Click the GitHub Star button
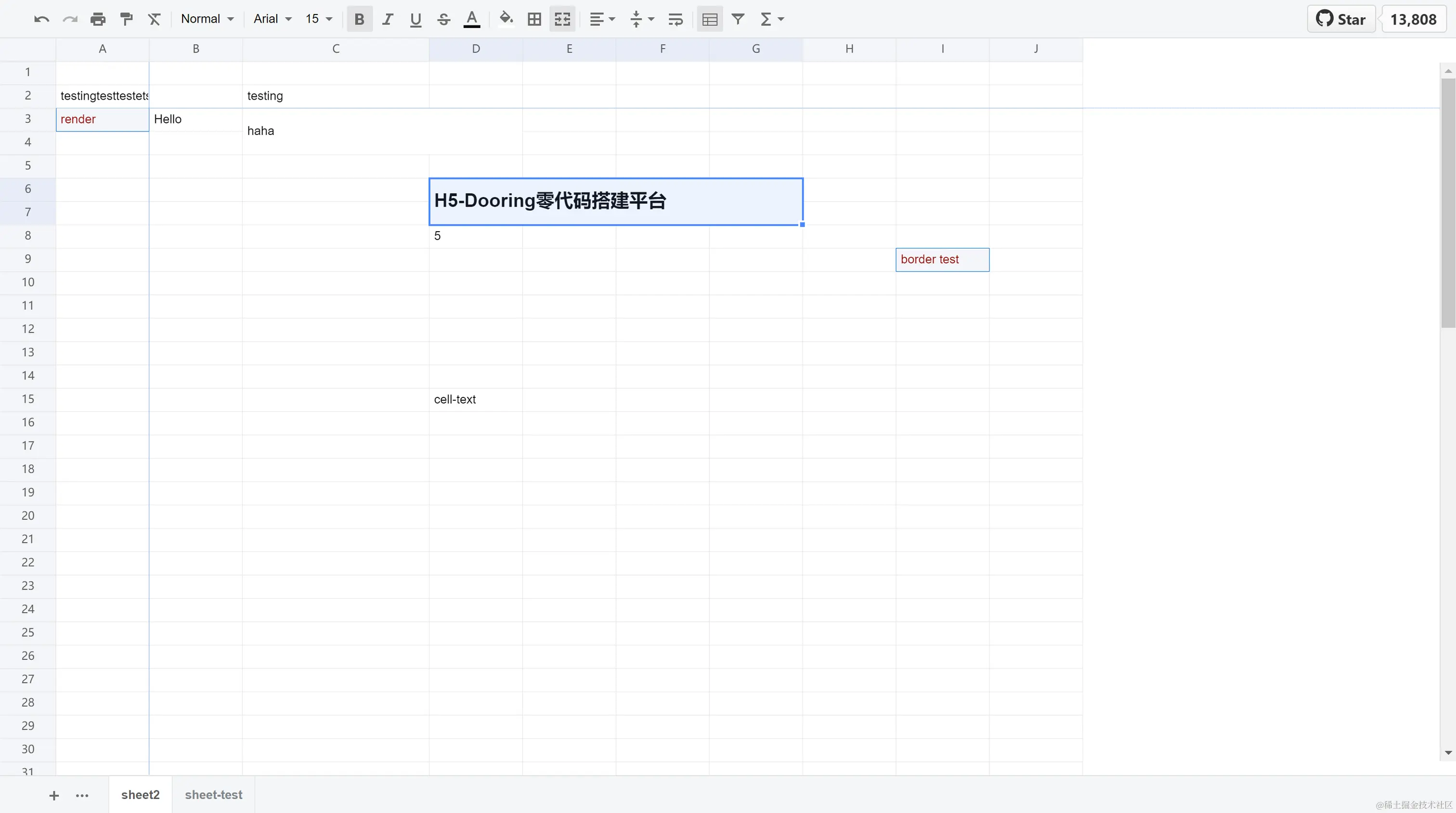The image size is (1456, 813). pos(1341,19)
